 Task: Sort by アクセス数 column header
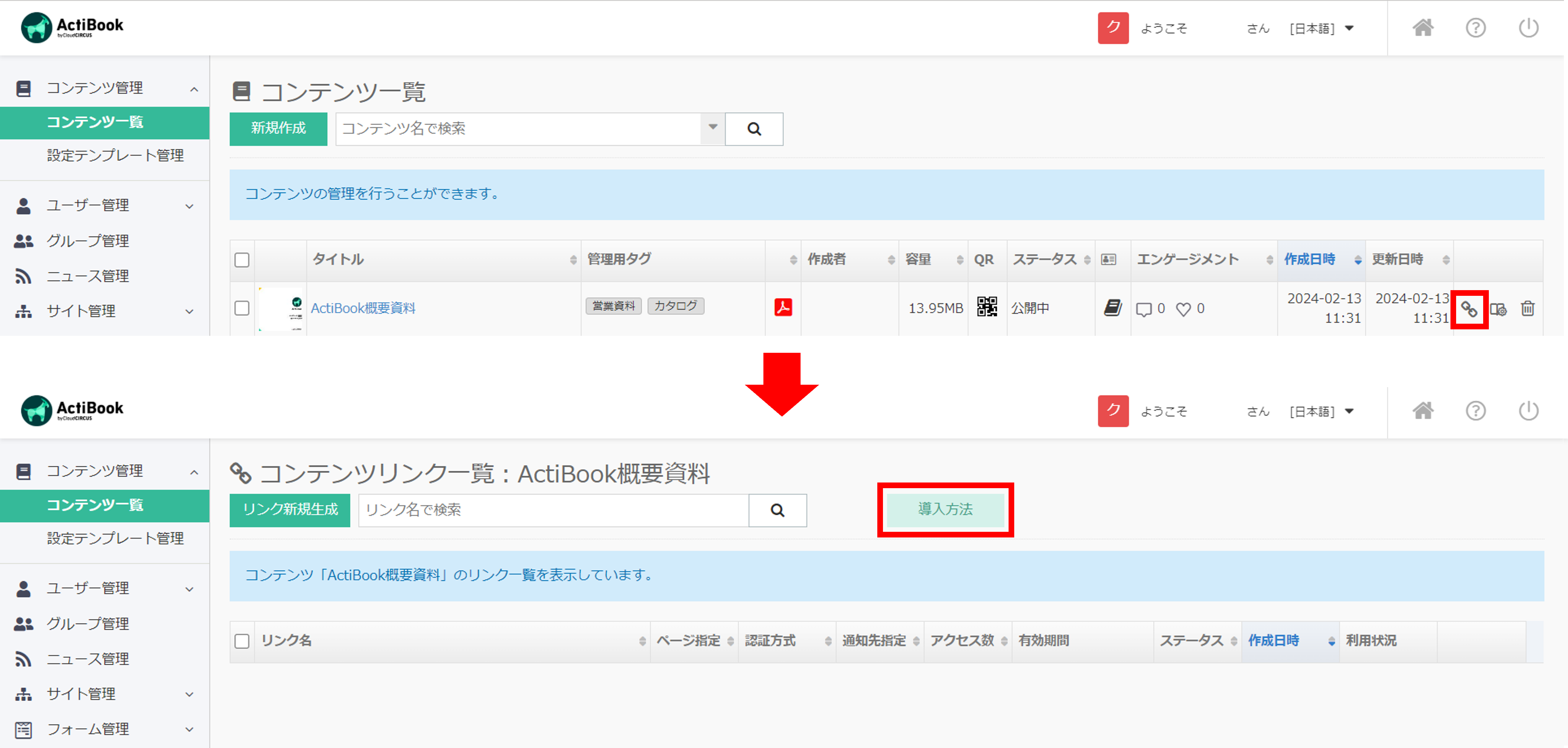pyautogui.click(x=968, y=641)
